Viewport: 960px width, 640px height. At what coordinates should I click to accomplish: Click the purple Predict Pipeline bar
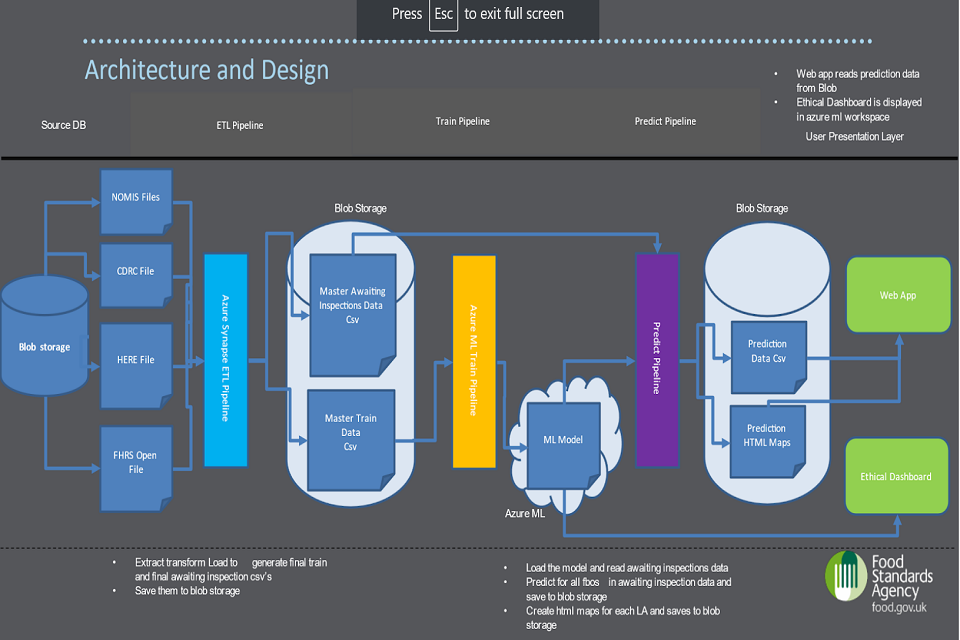coord(657,360)
